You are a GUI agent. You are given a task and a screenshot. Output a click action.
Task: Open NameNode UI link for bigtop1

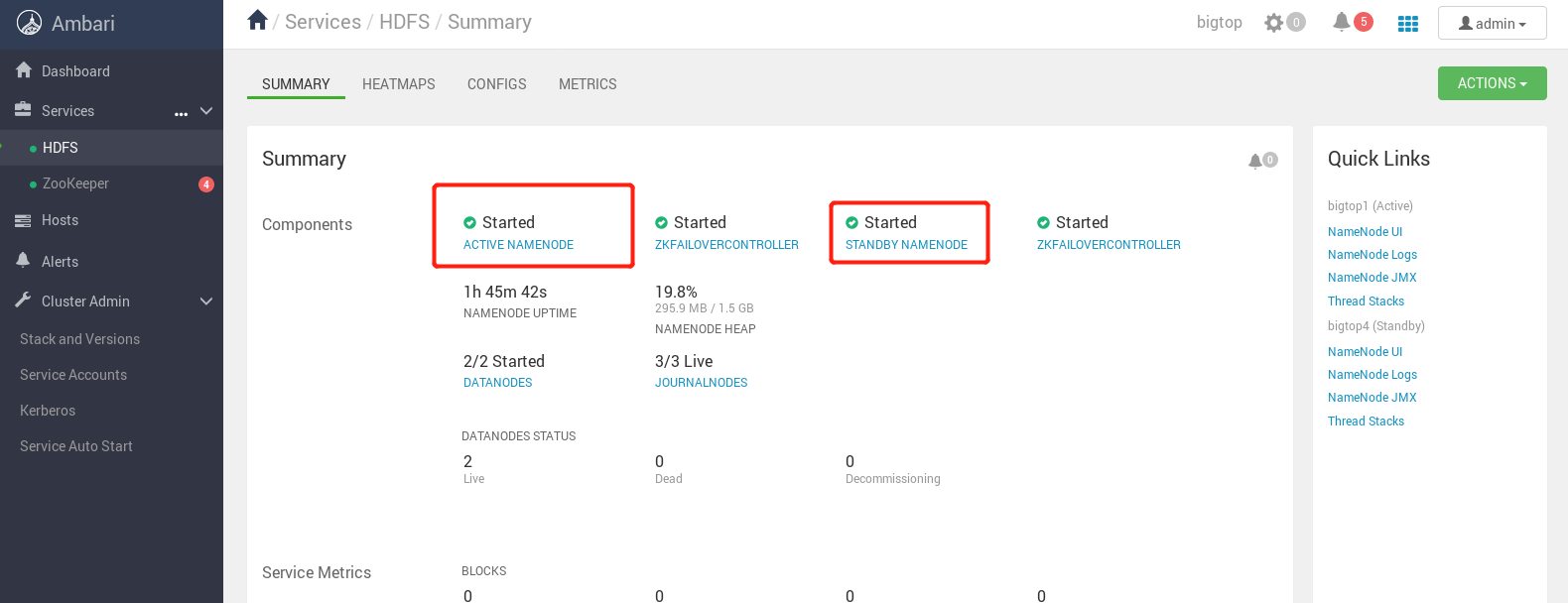click(1365, 232)
